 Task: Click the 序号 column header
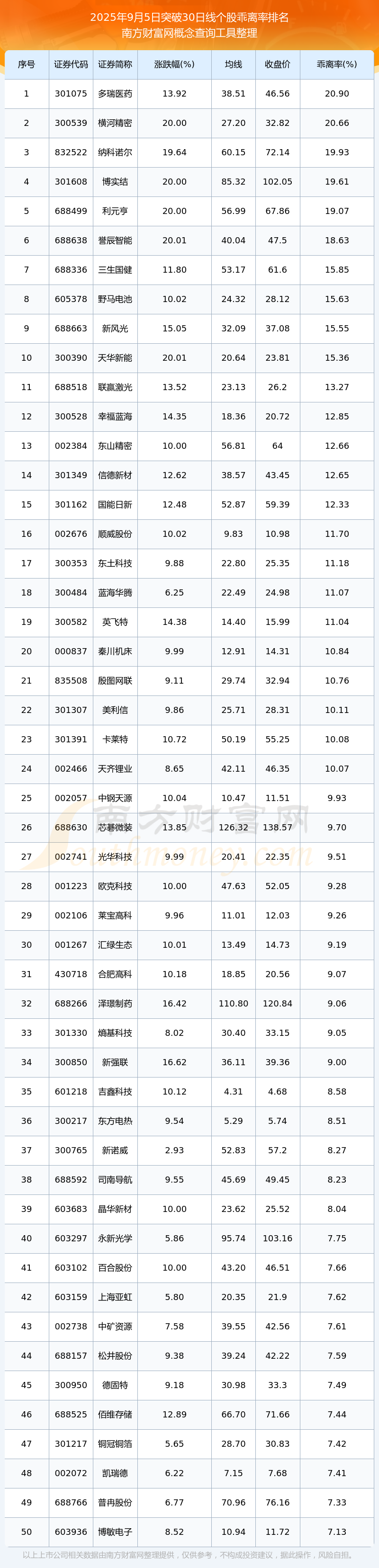point(26,64)
